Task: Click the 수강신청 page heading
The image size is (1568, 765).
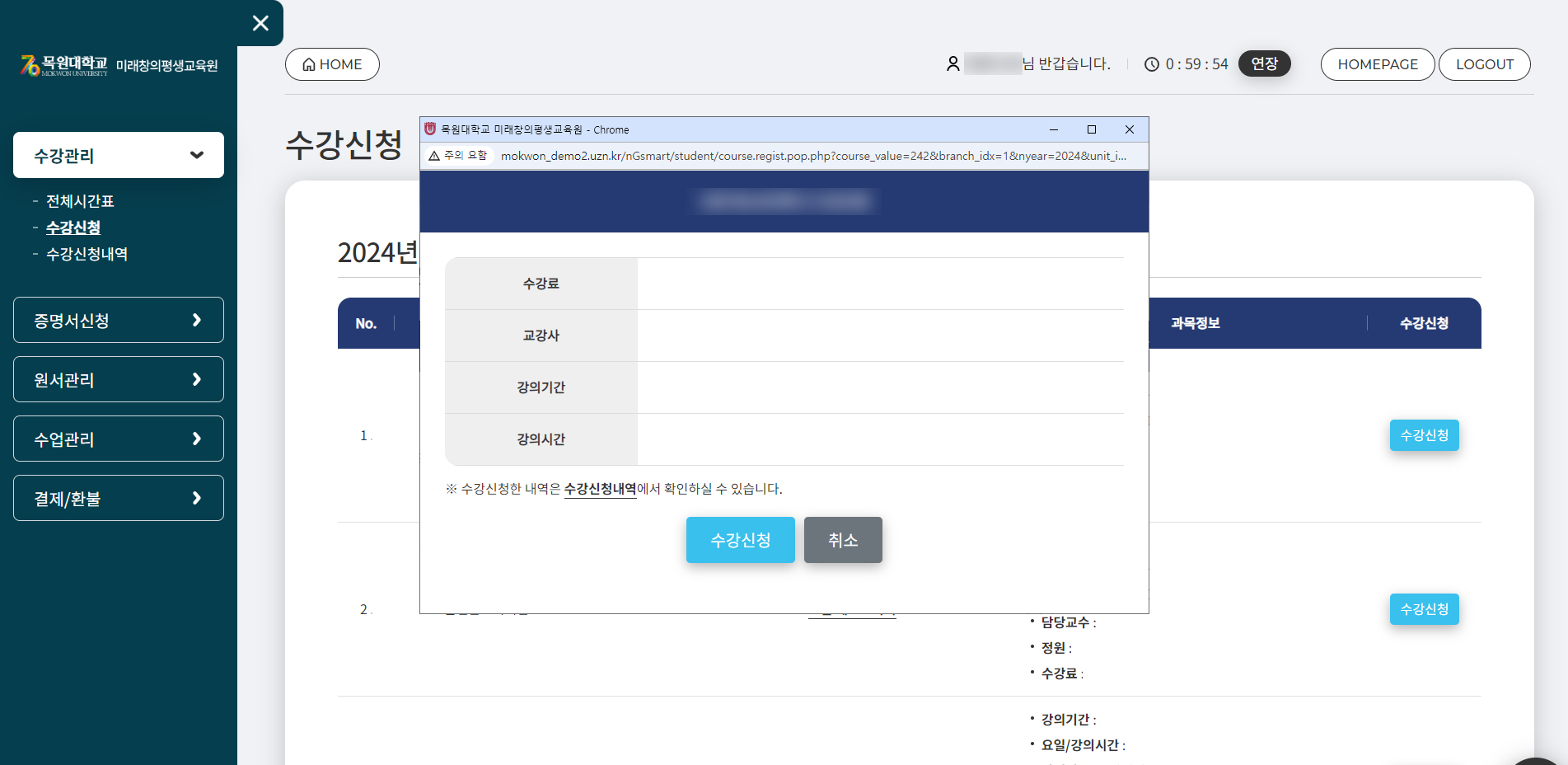Action: 344,145
